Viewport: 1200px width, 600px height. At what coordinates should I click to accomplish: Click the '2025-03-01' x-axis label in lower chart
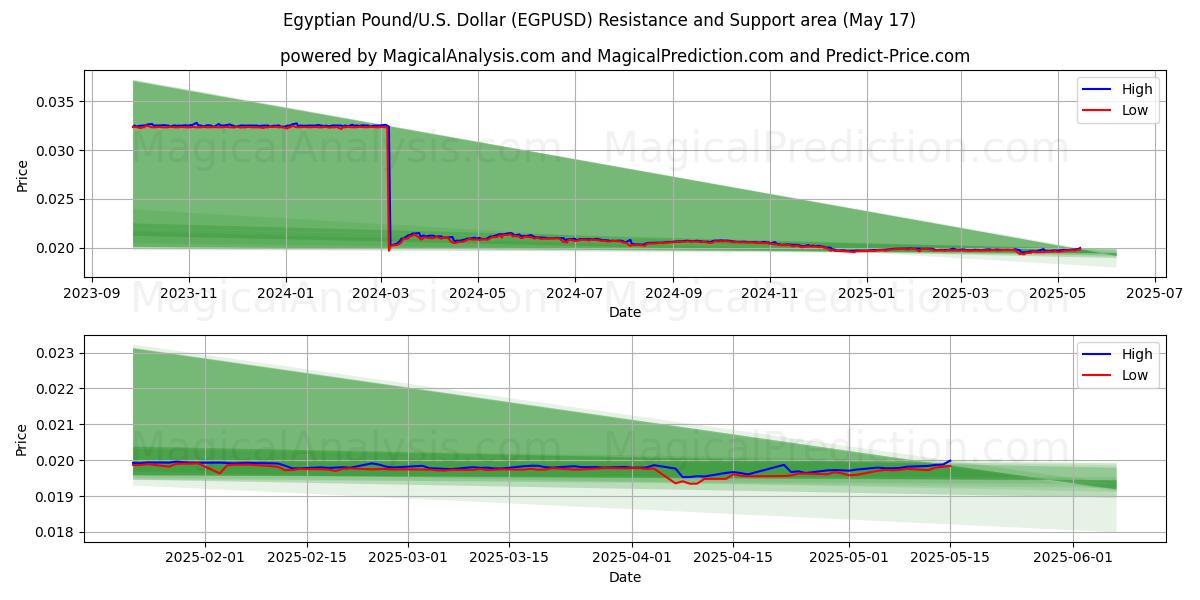pos(408,559)
